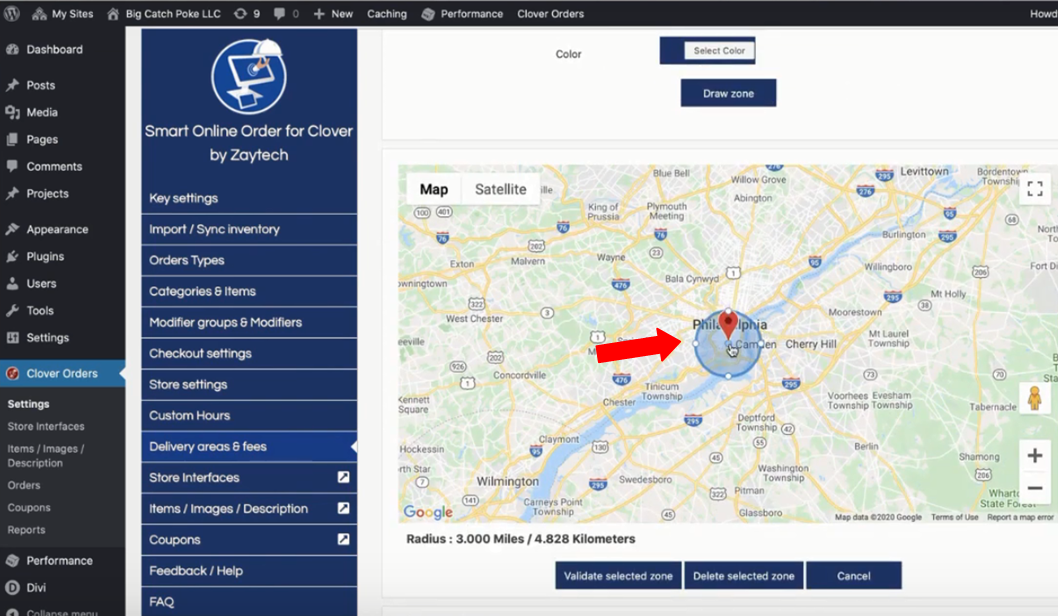Viewport: 1058px width, 616px height.
Task: Open My Sites in admin bar
Action: click(x=63, y=13)
